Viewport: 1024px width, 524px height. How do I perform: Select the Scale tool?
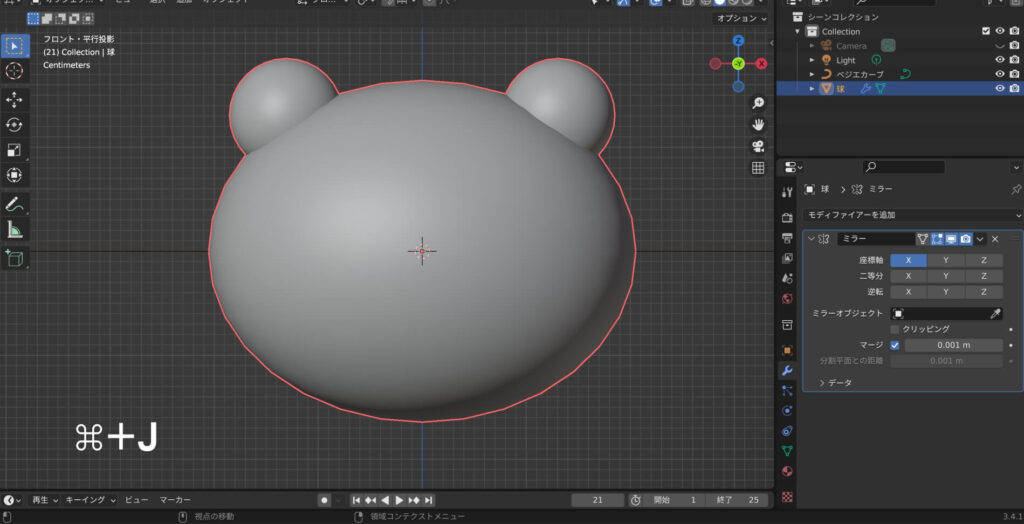pos(15,150)
